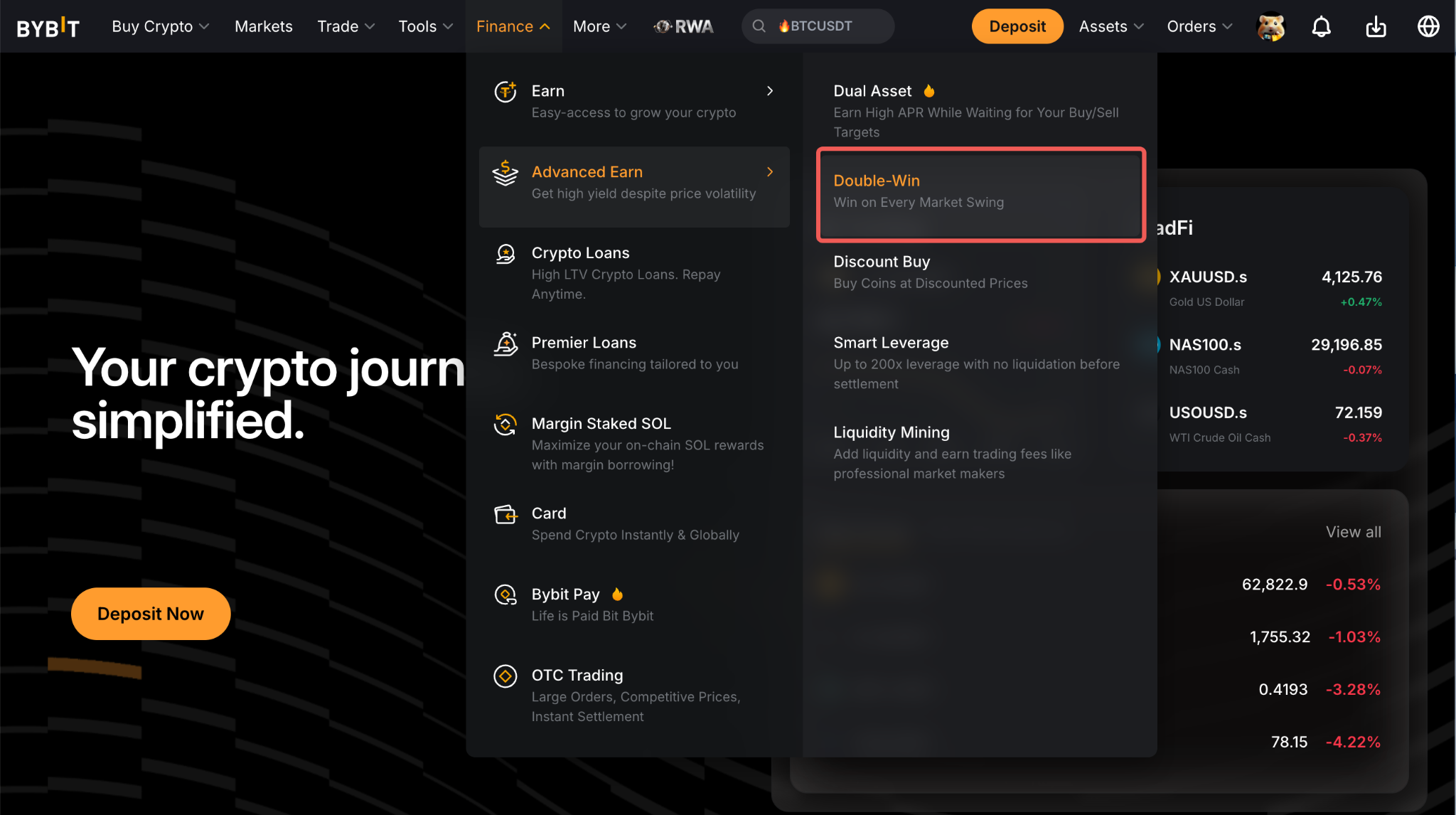Click the Earn coin icon
1456x815 pixels.
tap(505, 92)
